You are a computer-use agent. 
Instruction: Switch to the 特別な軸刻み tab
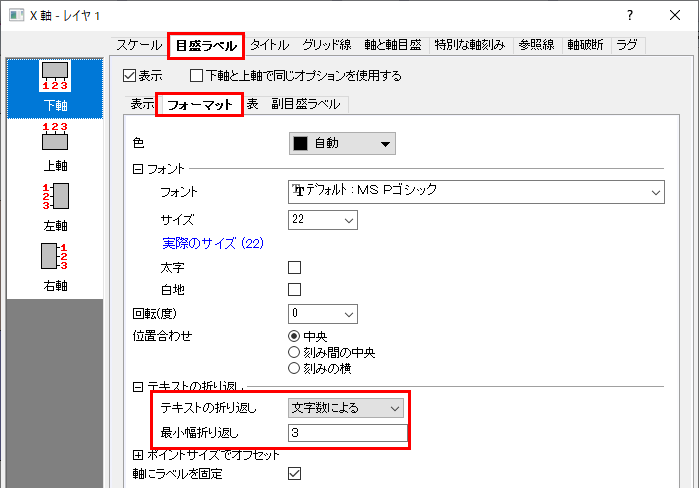[x=470, y=45]
